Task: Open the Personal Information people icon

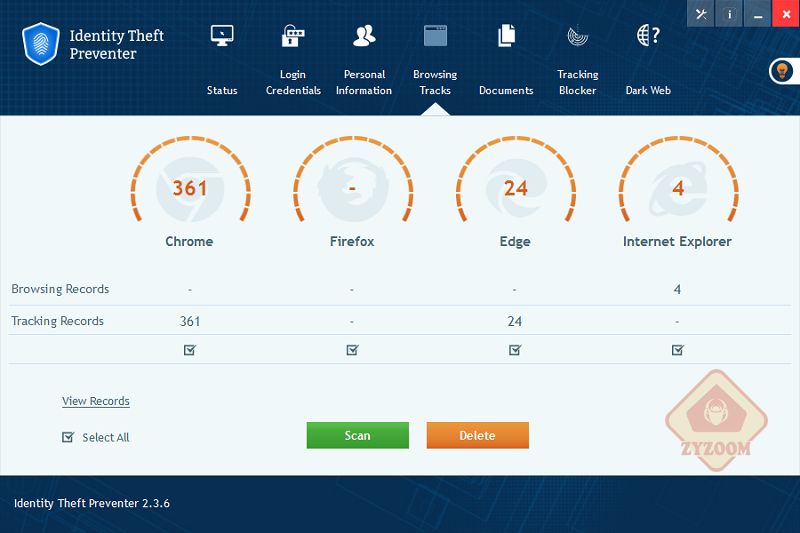Action: [x=364, y=36]
